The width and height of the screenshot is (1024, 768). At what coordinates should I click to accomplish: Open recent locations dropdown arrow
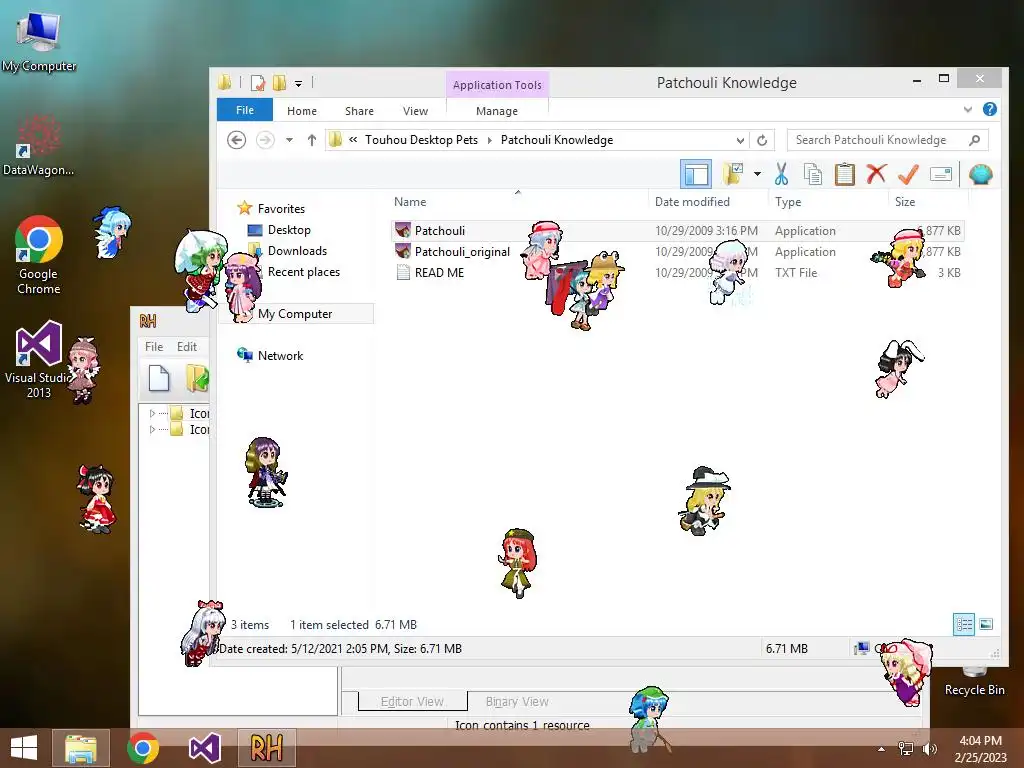tap(289, 140)
